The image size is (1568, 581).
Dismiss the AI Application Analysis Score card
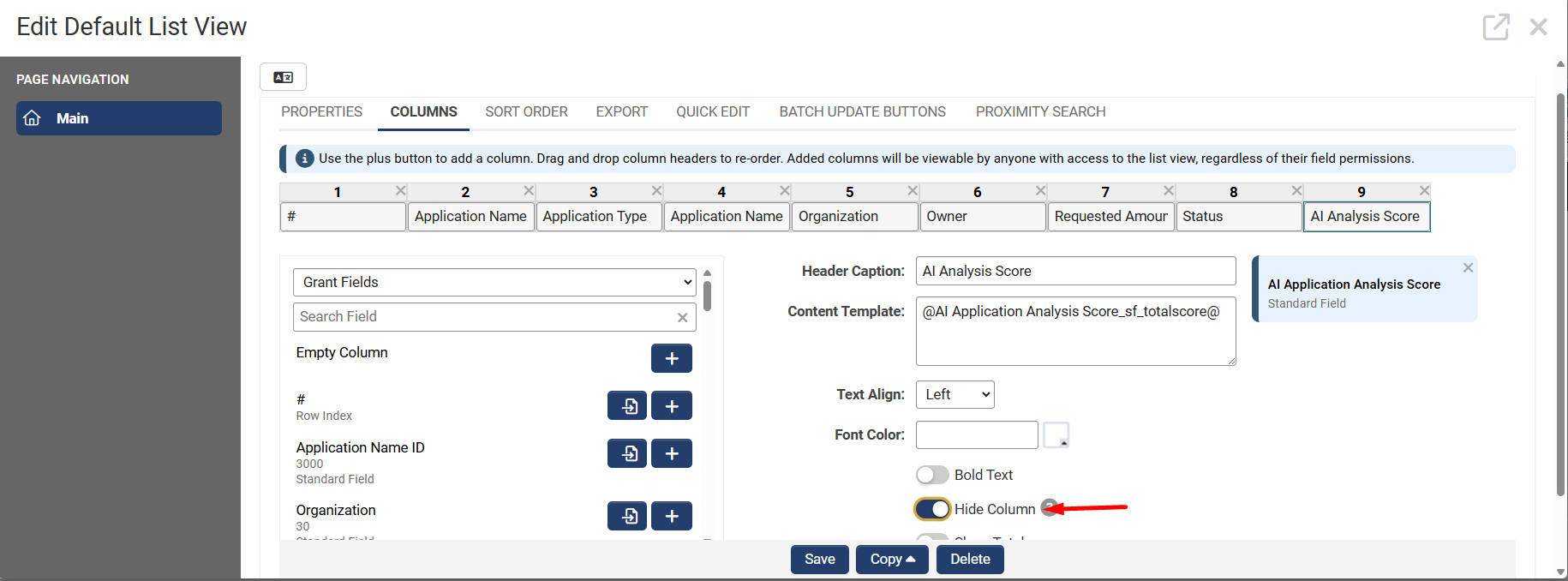click(x=1468, y=267)
